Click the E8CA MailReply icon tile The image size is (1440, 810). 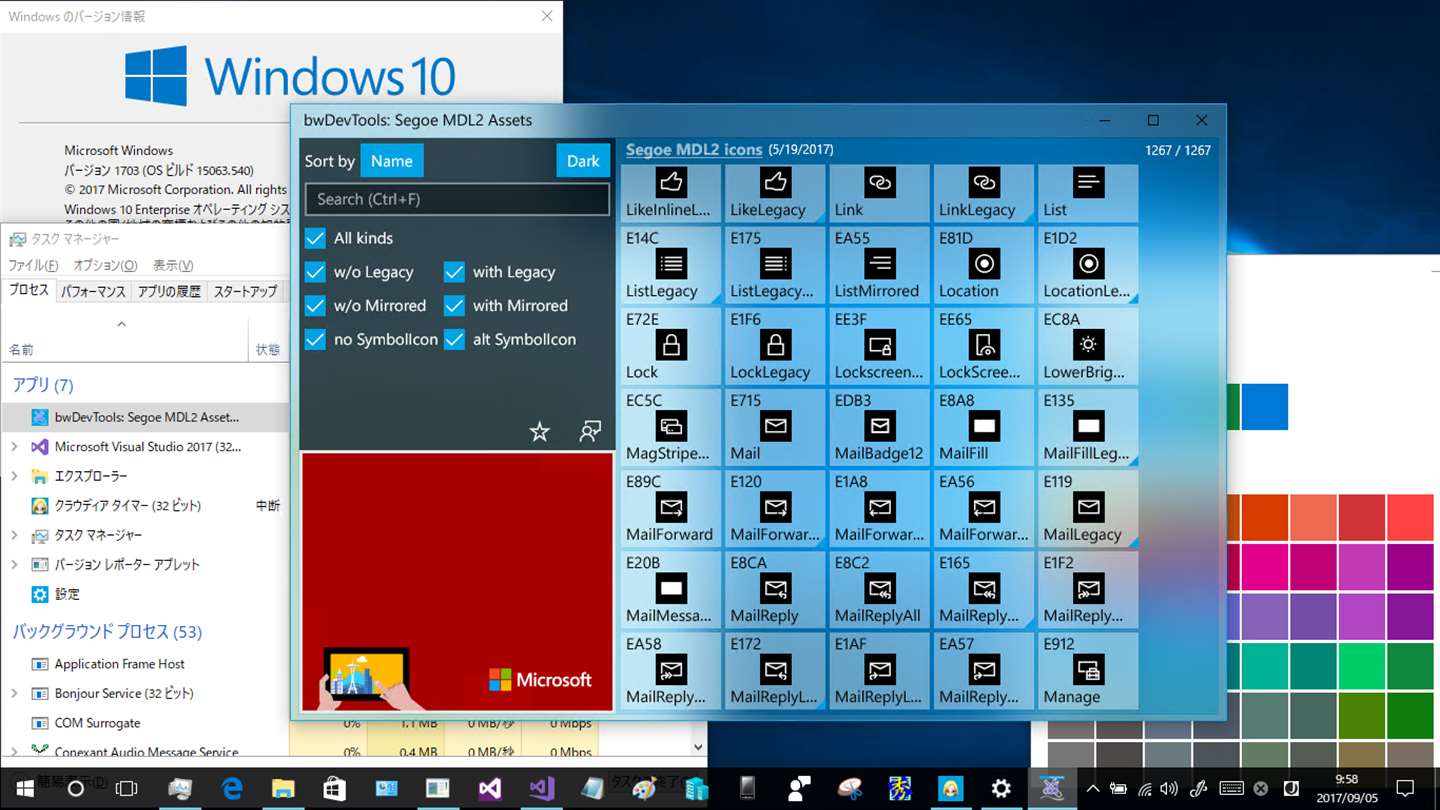pos(775,590)
